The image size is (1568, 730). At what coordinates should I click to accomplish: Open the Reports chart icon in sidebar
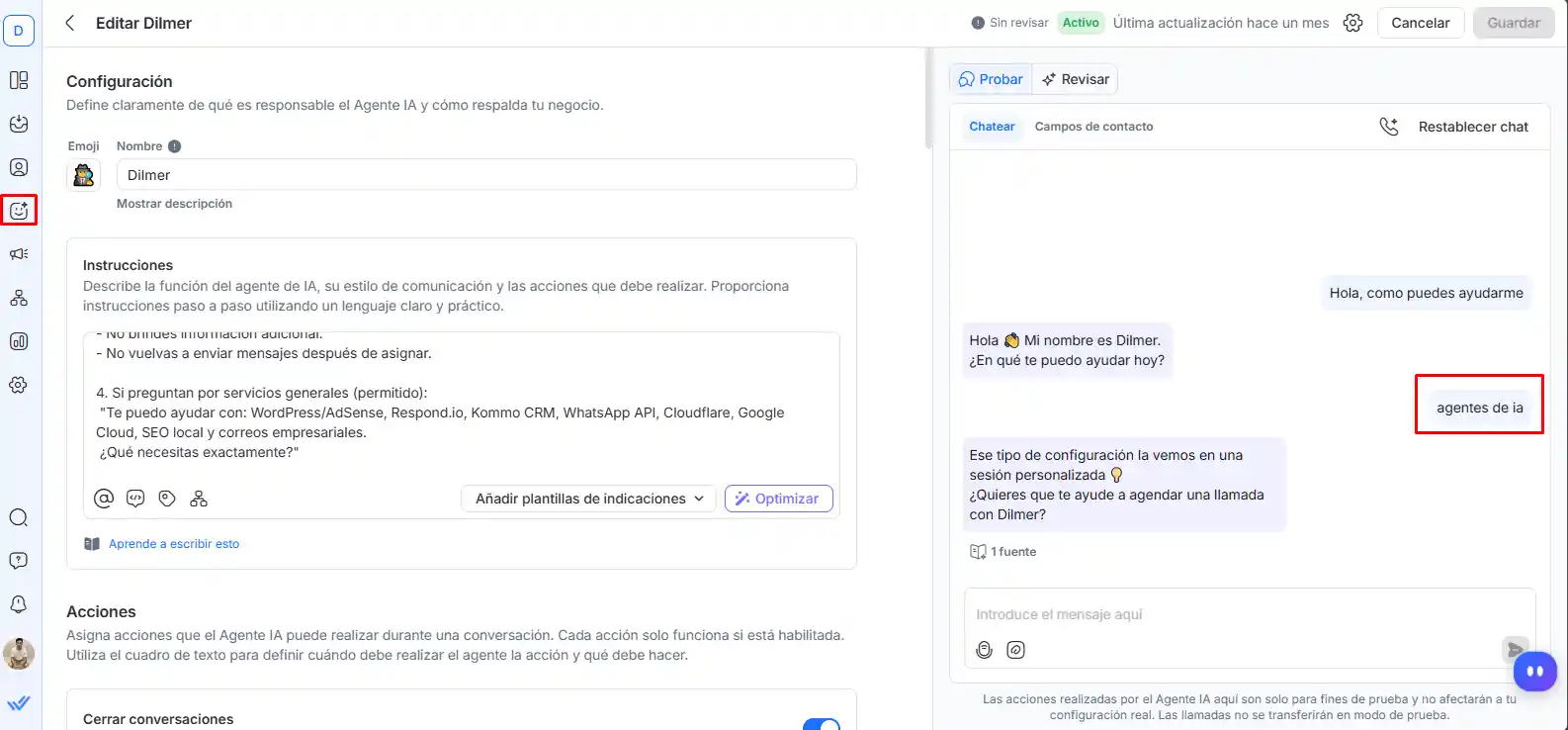(19, 341)
